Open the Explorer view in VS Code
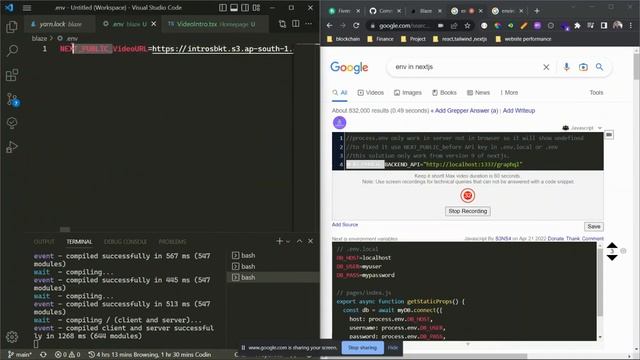Image resolution: width=640 pixels, height=360 pixels. (x=12, y=27)
